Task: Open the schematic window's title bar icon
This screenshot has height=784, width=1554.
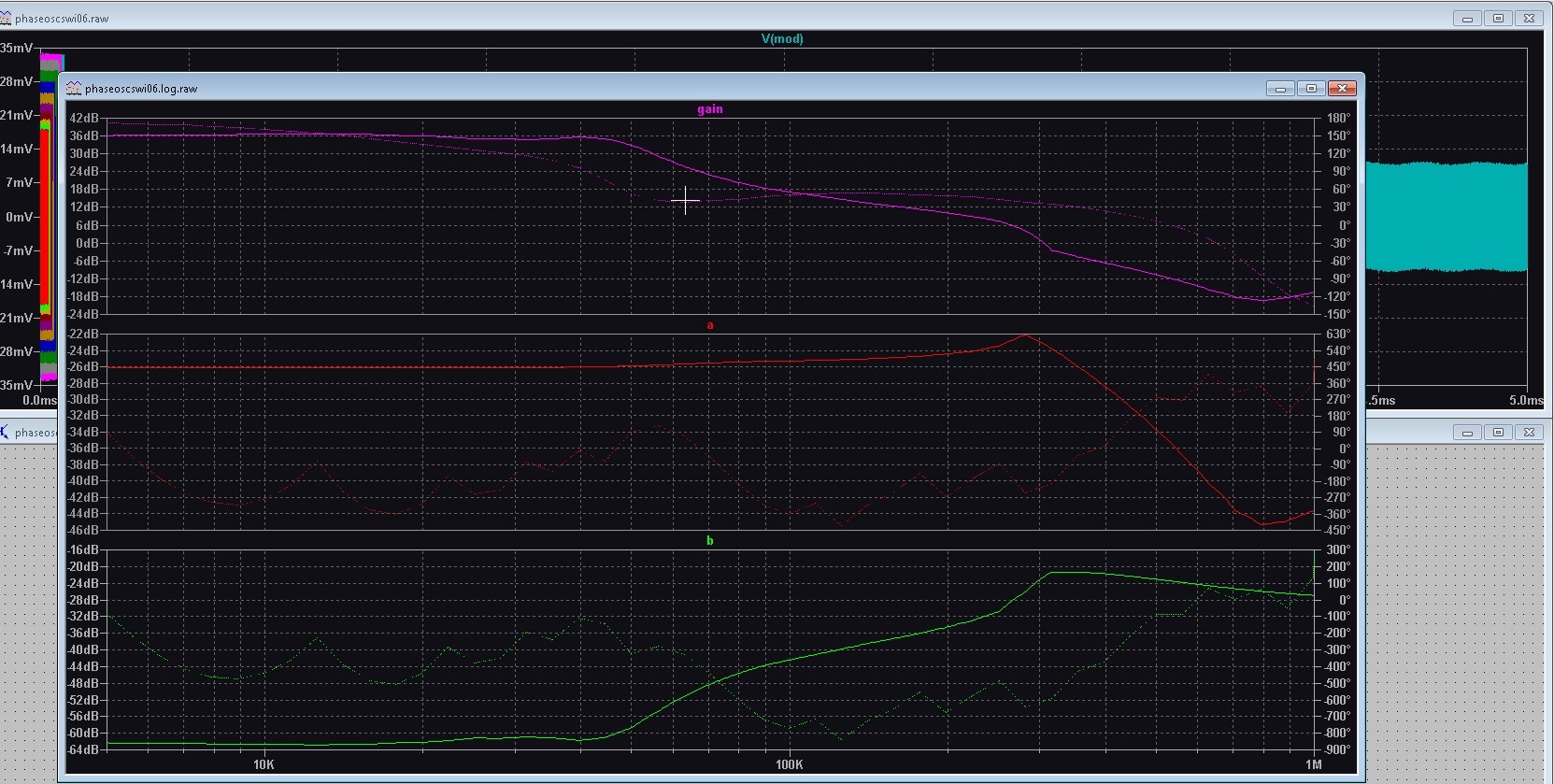Action: click(5, 432)
